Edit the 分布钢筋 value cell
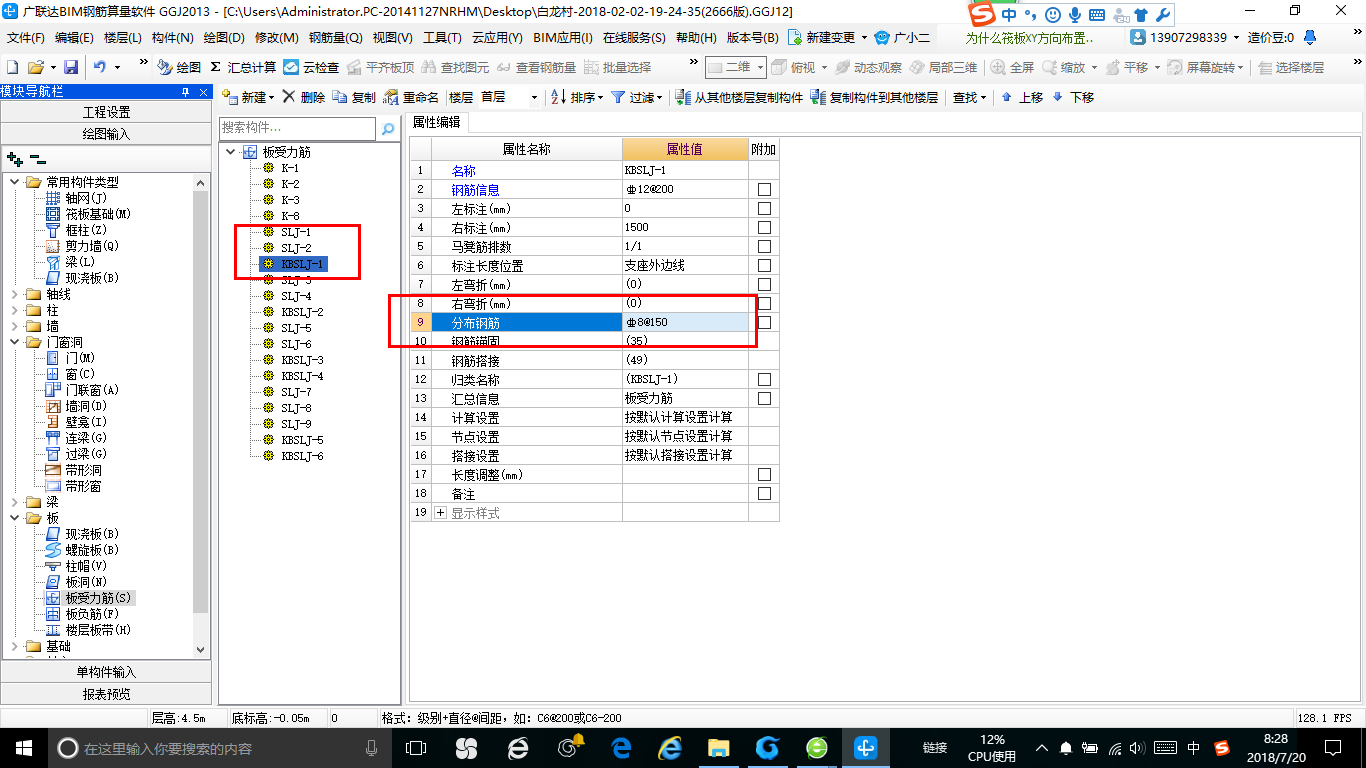Viewport: 1366px width, 768px height. click(685, 323)
